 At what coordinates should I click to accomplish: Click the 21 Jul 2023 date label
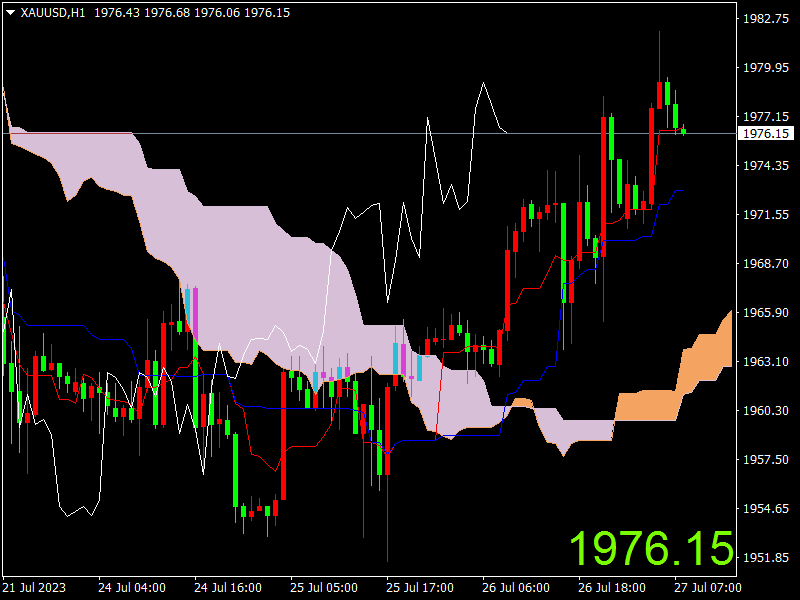pyautogui.click(x=34, y=588)
